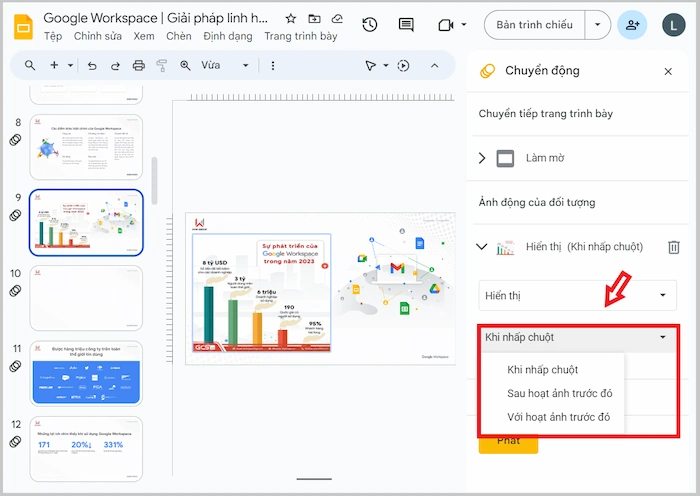Viewport: 700px width, 496px height.
Task: Open the Hiển thị animation type dropdown
Action: pos(577,296)
